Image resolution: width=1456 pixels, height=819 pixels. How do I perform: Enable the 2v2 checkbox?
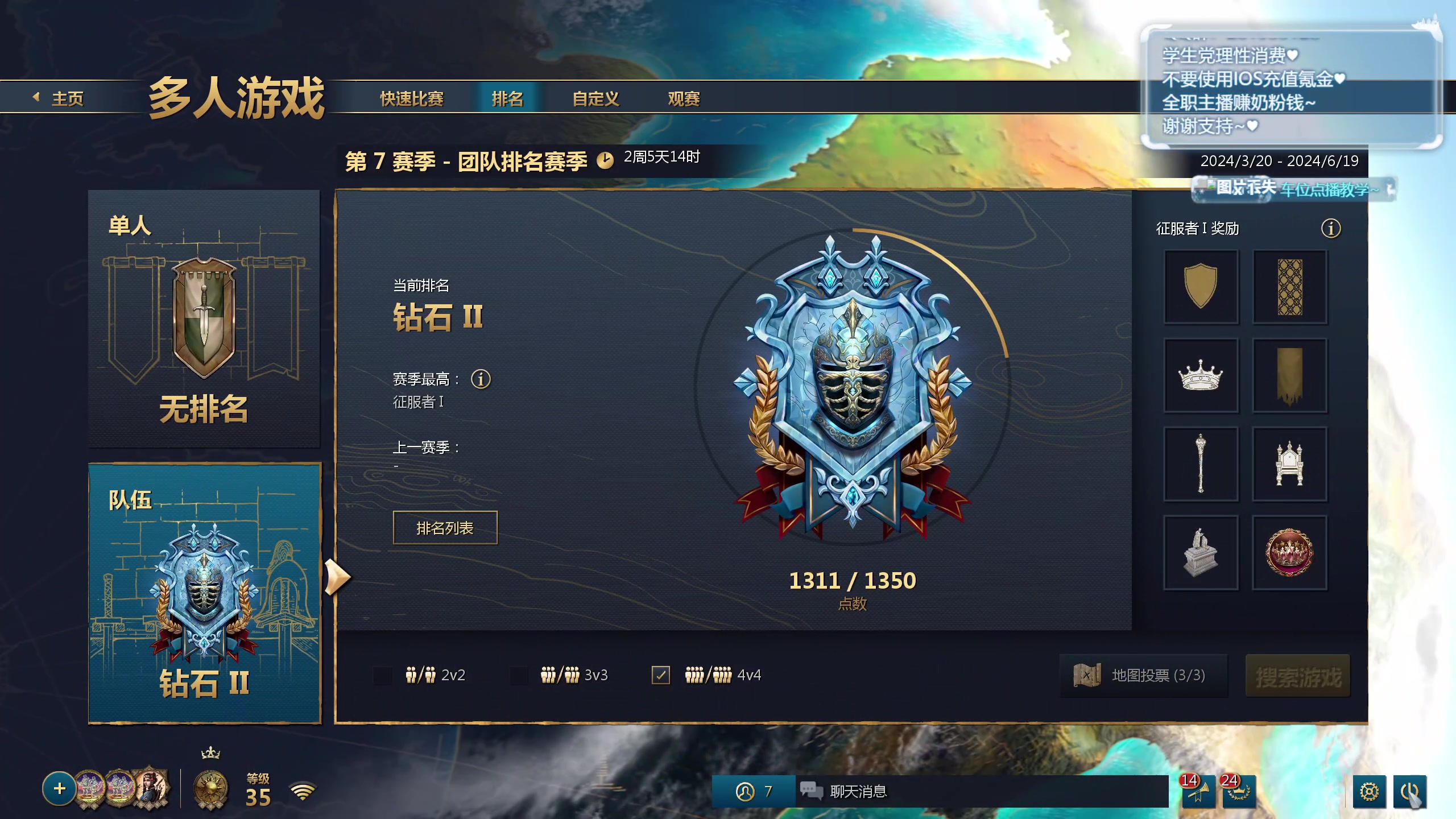click(x=382, y=675)
